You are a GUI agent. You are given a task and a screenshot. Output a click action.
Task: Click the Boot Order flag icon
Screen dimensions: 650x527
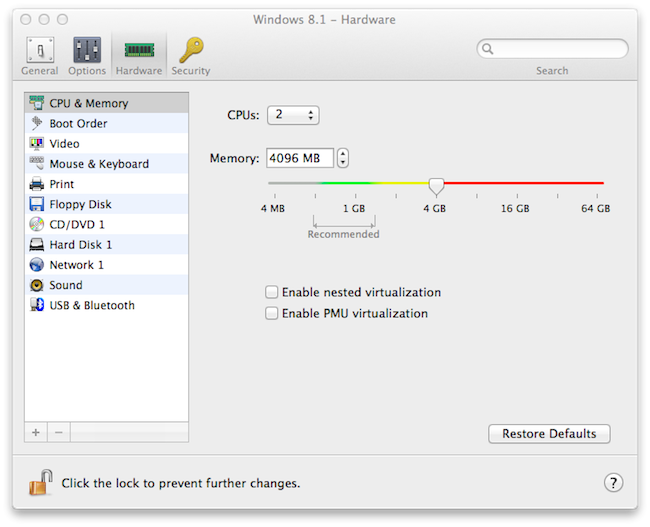[37, 123]
